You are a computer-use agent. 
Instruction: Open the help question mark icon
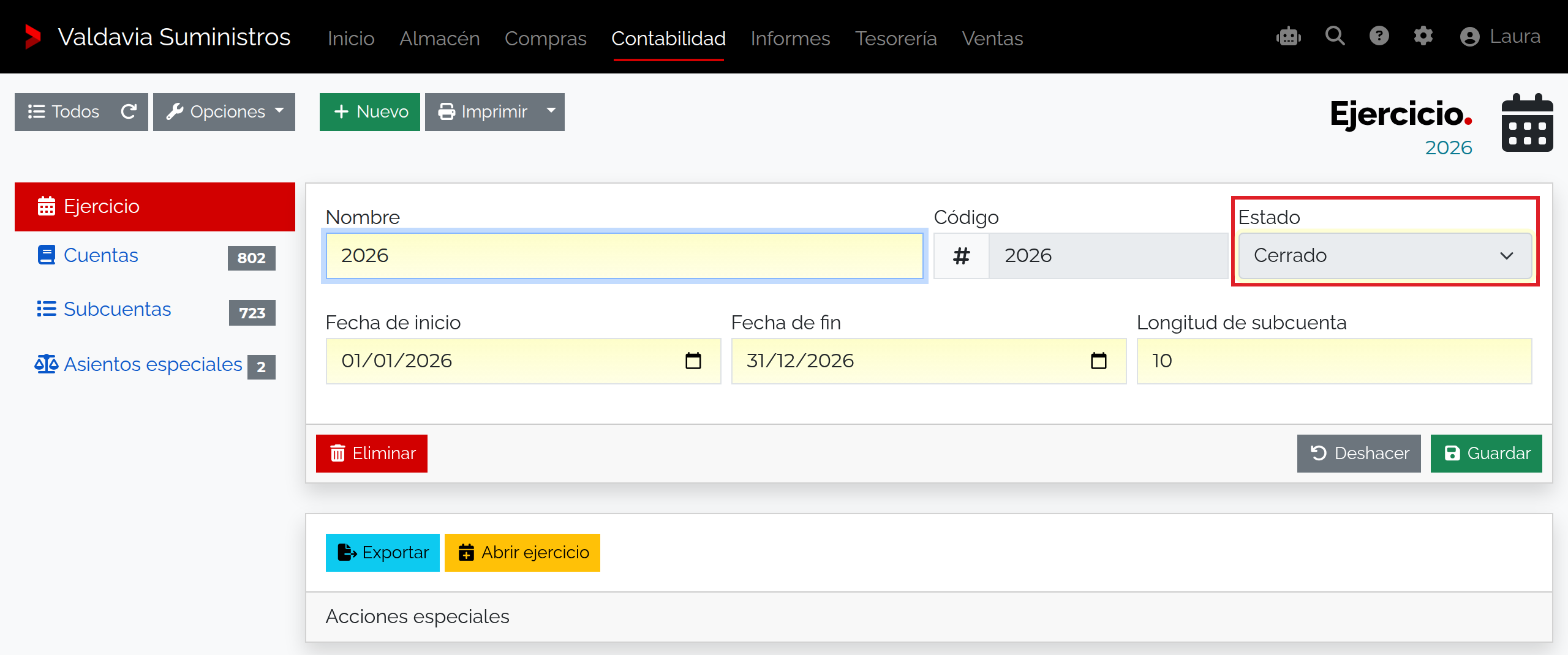1379,36
